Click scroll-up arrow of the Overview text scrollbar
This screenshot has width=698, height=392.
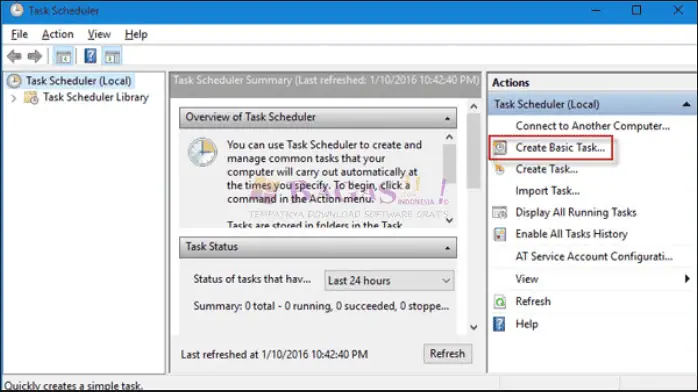450,137
